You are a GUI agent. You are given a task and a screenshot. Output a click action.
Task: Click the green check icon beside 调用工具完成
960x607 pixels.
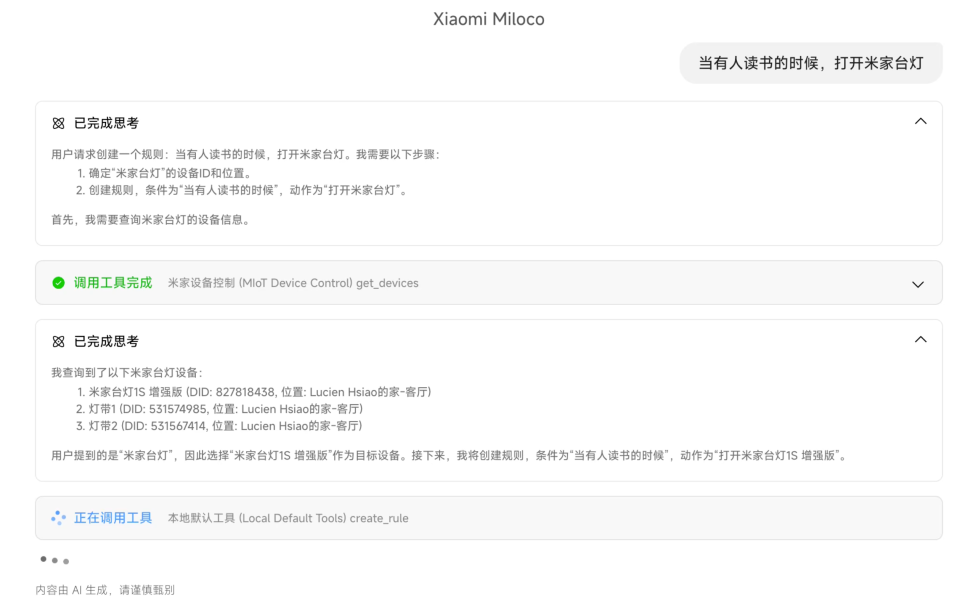[58, 283]
